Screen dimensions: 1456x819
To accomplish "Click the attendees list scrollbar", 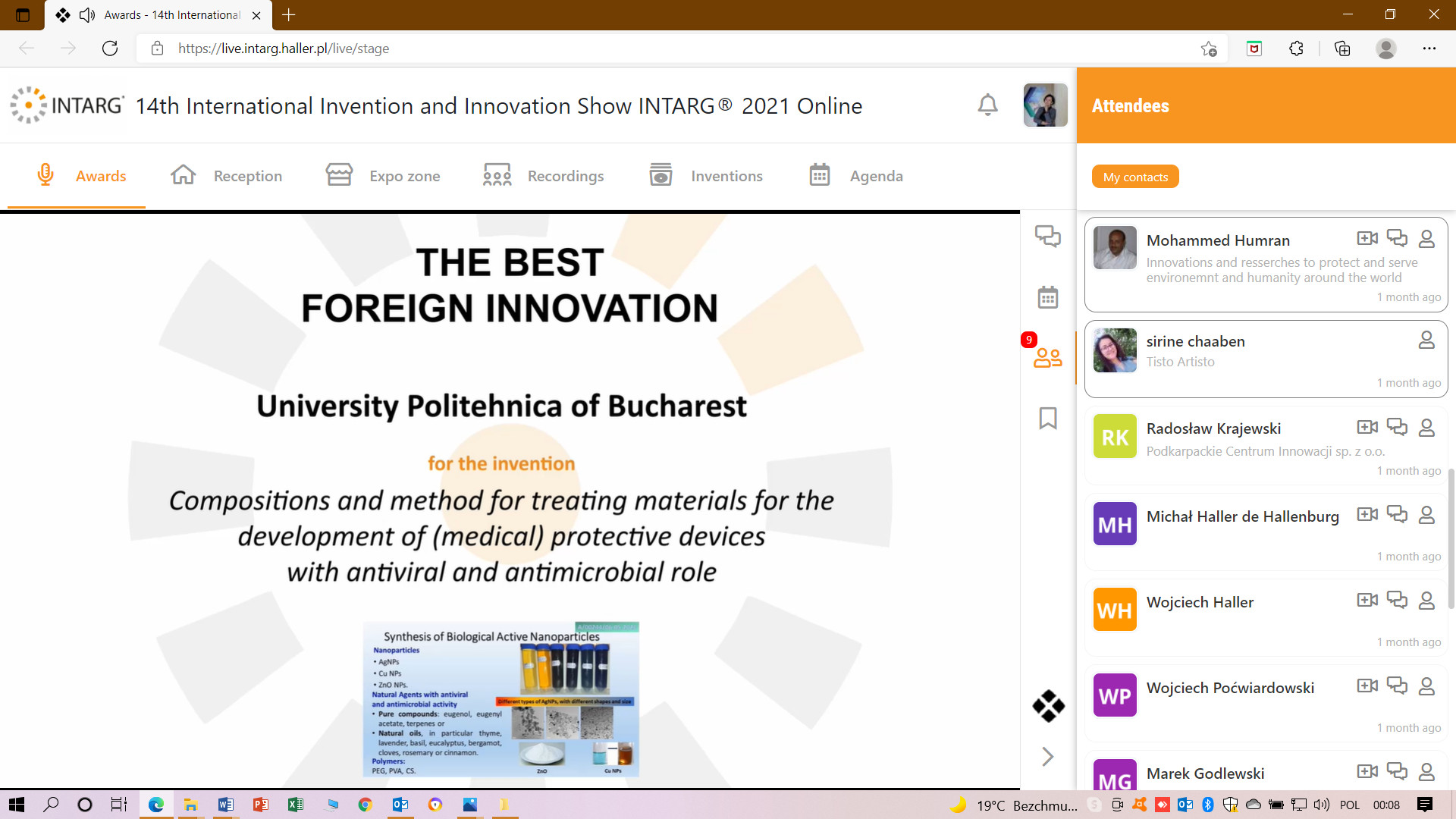I will (x=1451, y=538).
